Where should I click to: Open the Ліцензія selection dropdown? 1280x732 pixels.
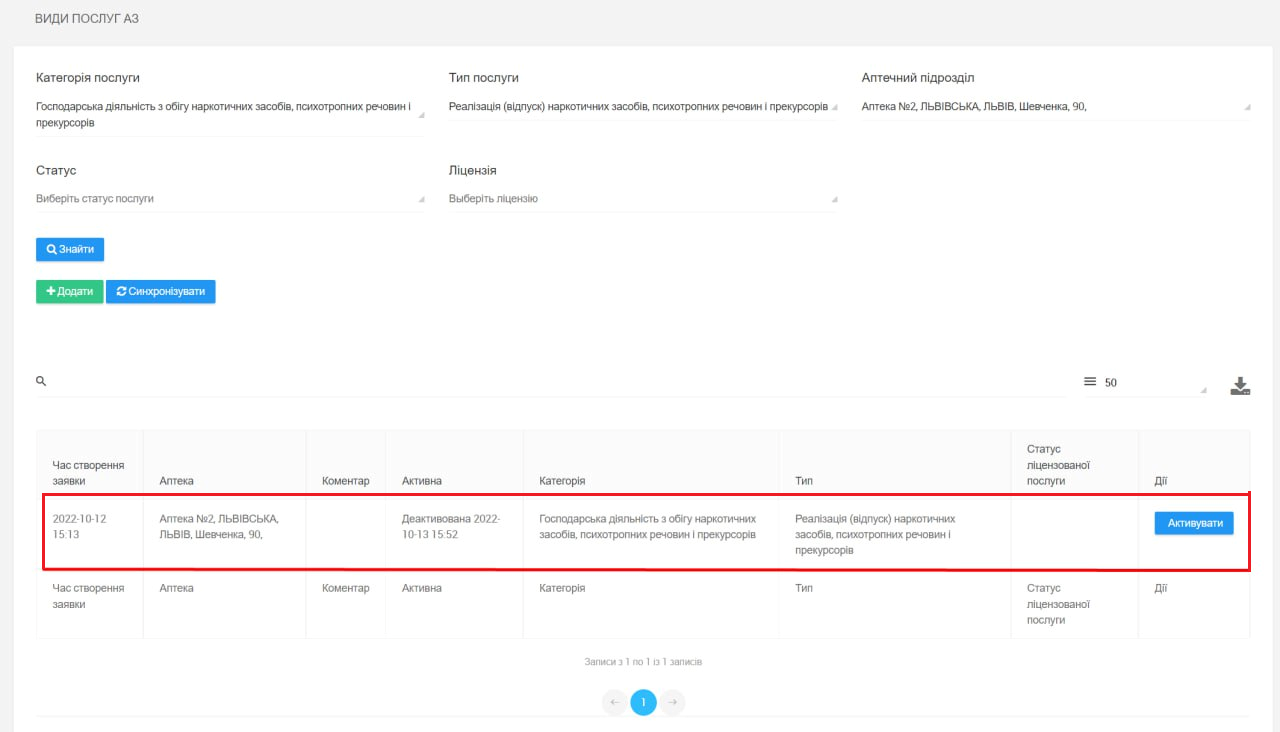[642, 199]
